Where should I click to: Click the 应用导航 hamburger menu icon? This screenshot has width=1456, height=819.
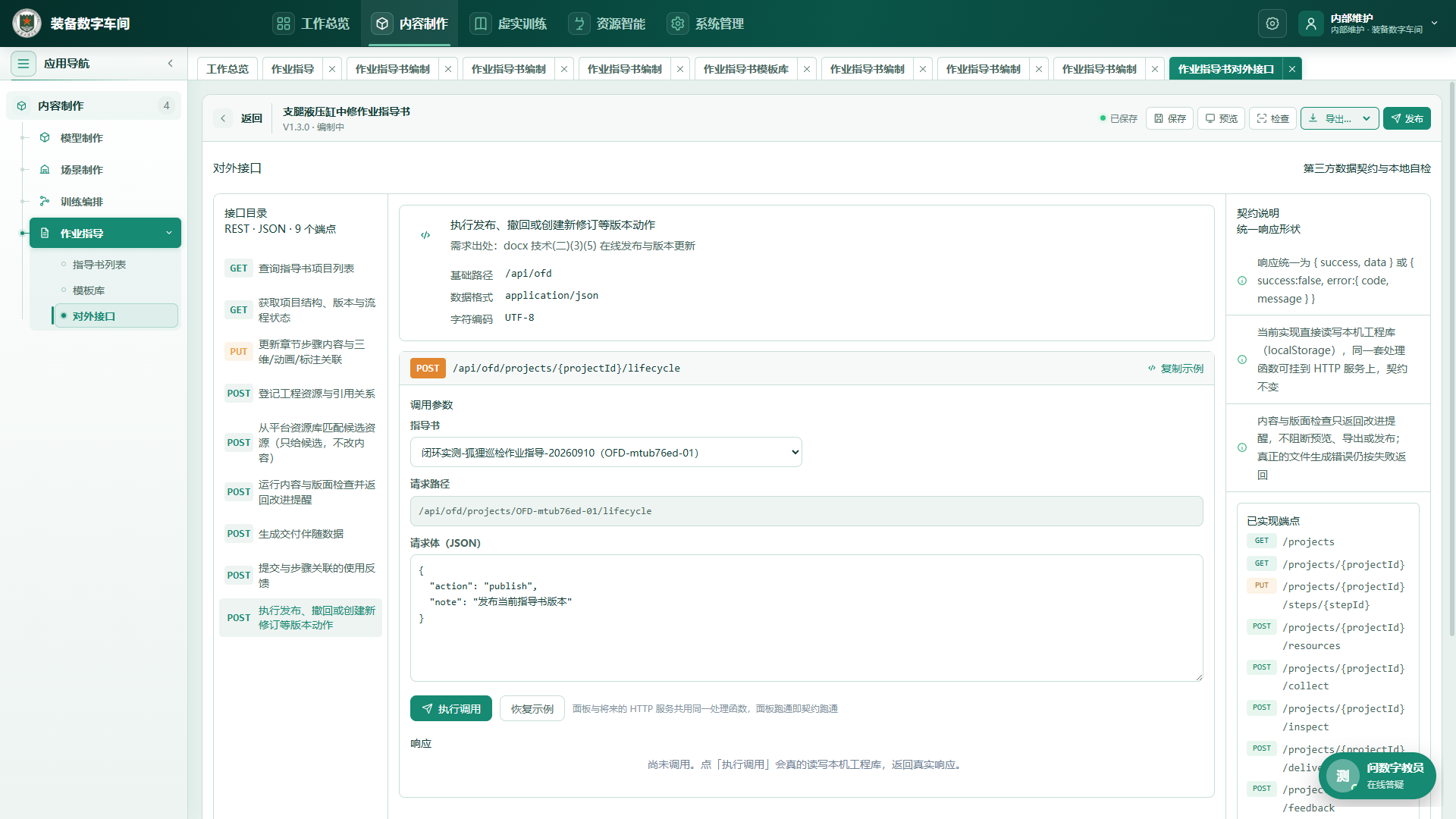click(x=24, y=64)
